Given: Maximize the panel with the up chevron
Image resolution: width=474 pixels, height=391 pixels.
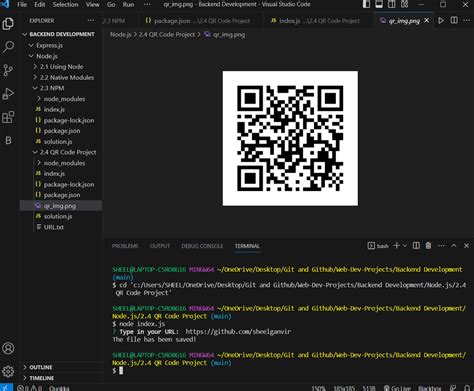Looking at the screenshot, I should pos(454,246).
